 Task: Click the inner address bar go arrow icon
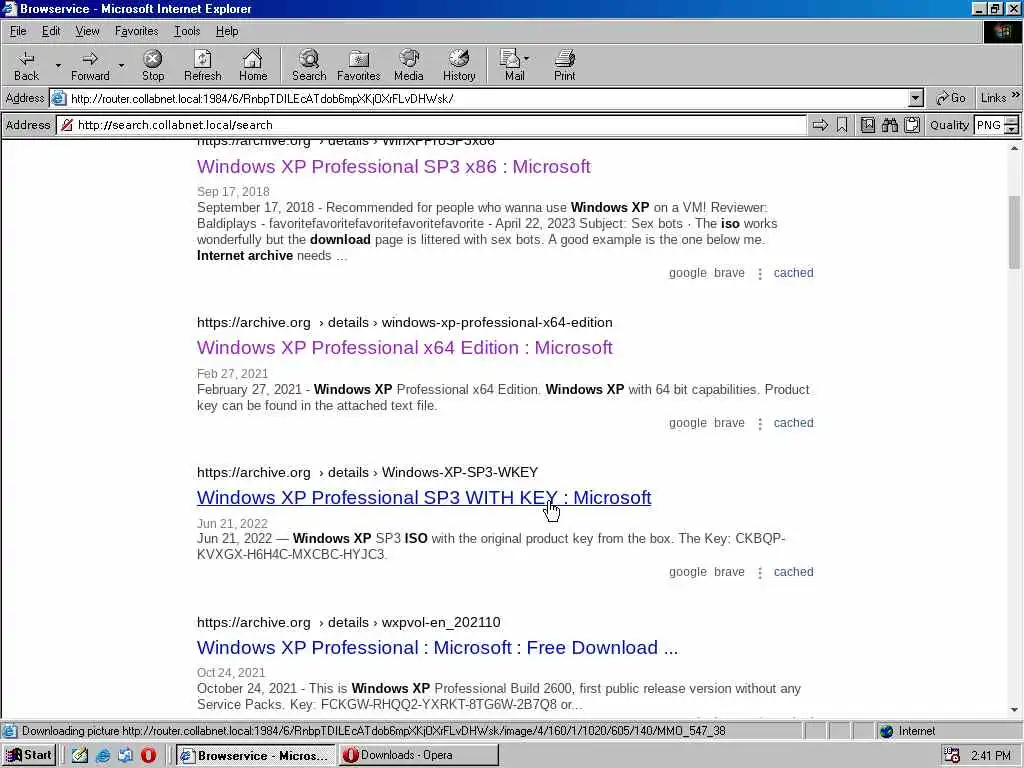click(x=820, y=125)
